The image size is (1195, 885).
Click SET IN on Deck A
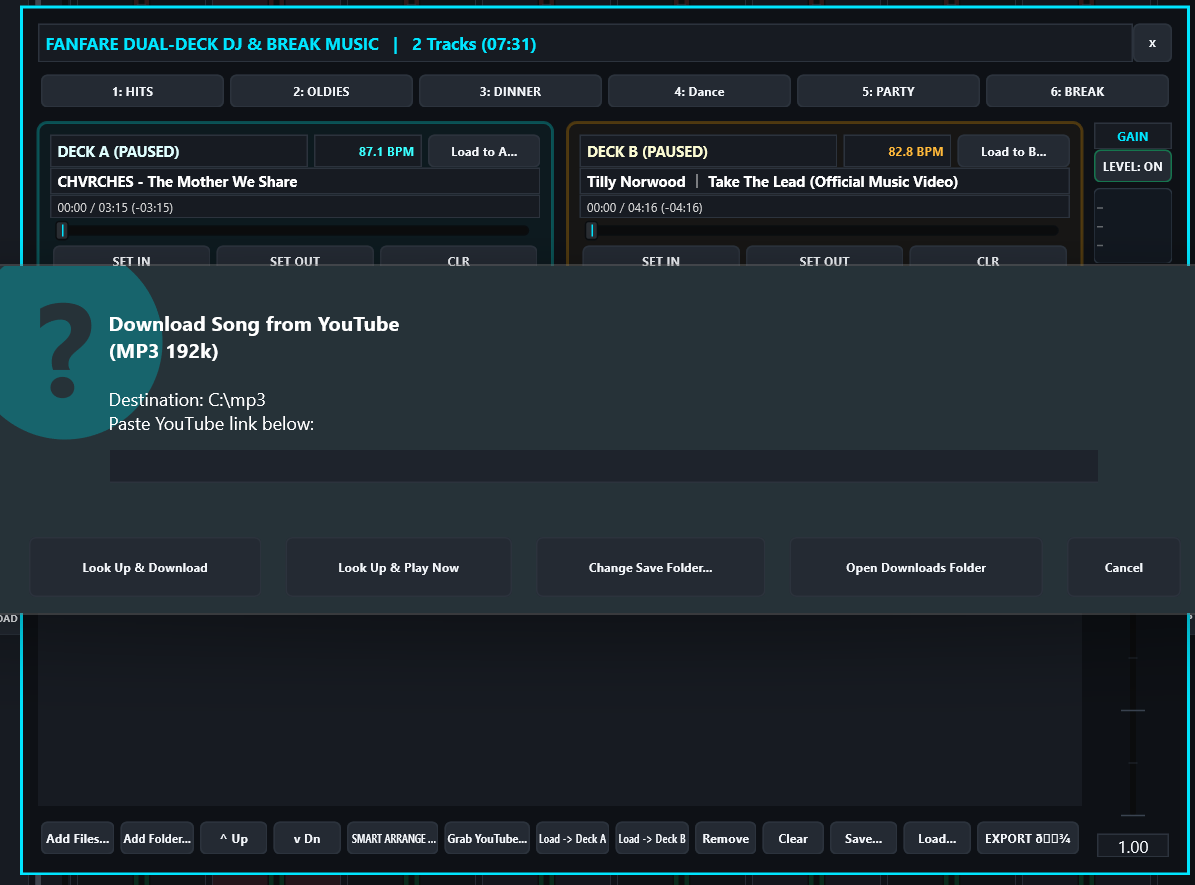tap(131, 256)
